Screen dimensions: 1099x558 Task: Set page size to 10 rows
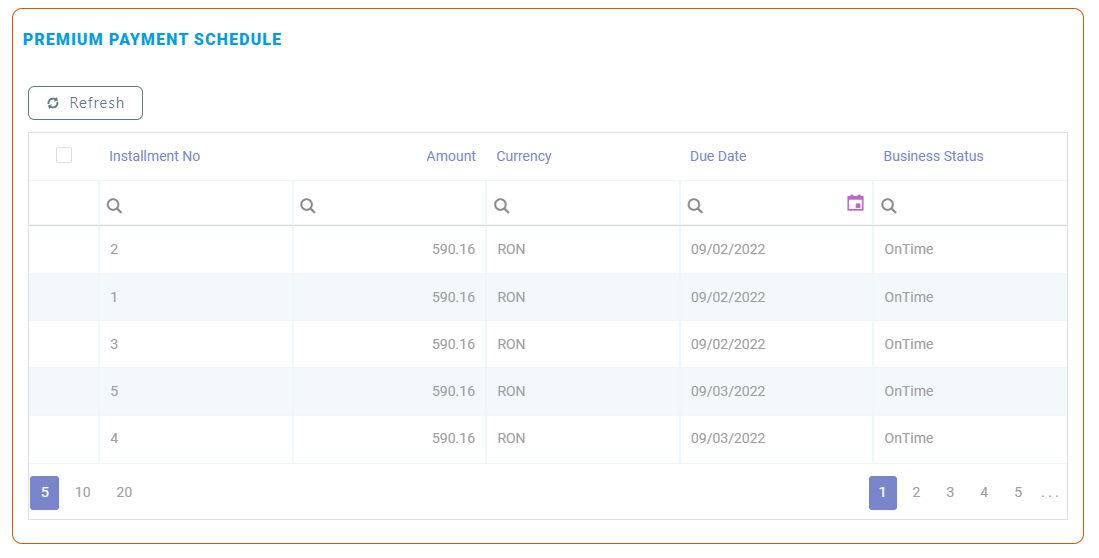(x=83, y=492)
